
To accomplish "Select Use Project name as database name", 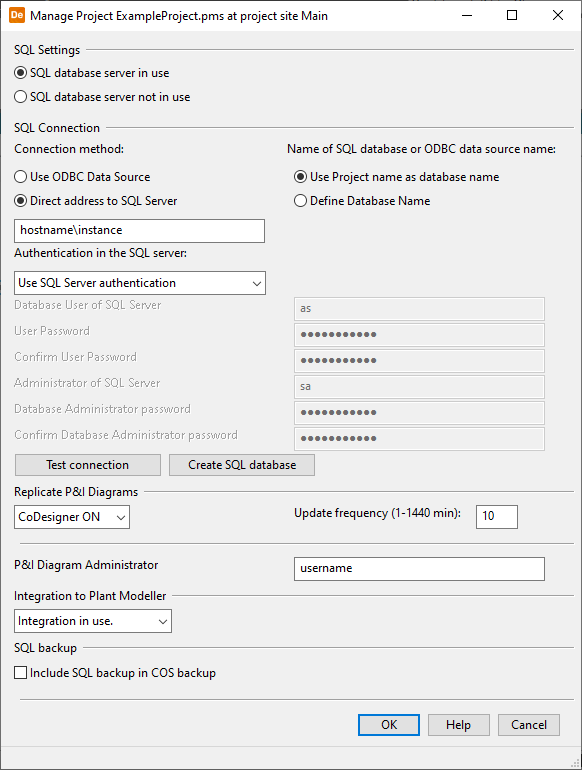I will 396,177.
